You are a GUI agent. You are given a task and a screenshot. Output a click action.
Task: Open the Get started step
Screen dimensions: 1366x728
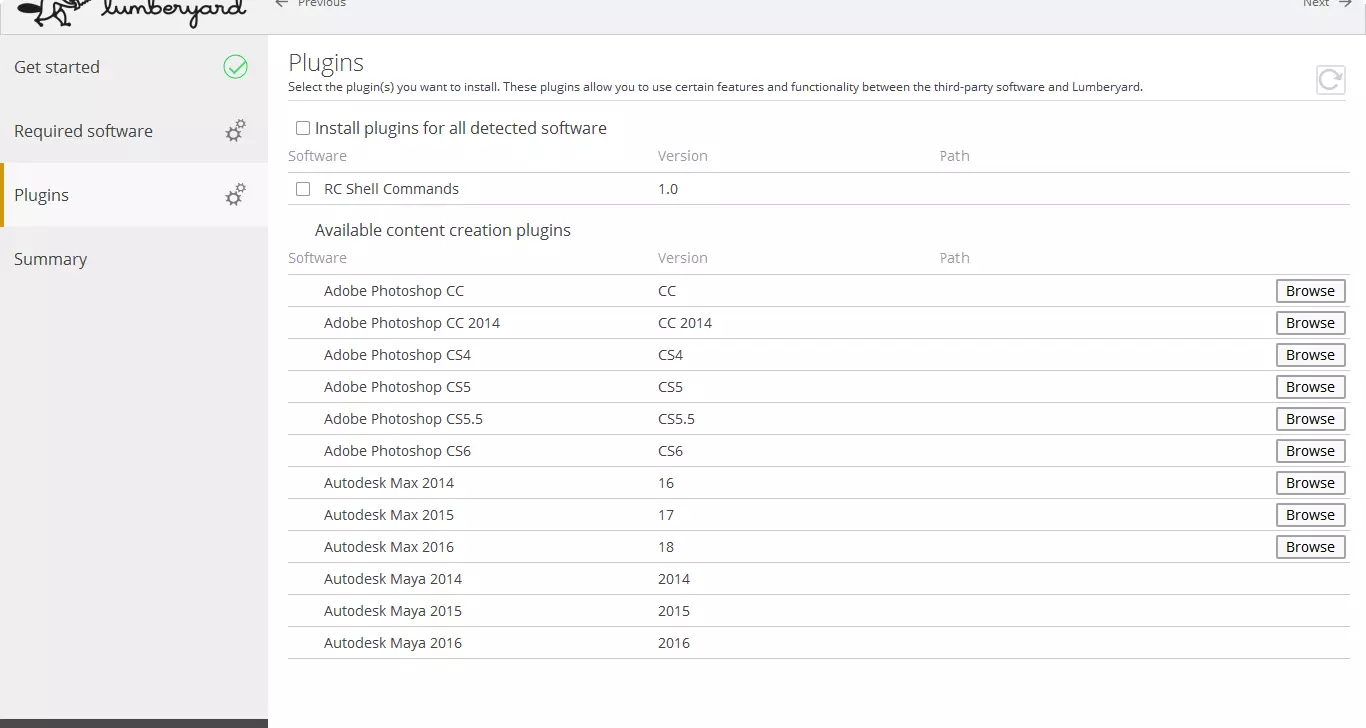click(x=57, y=67)
